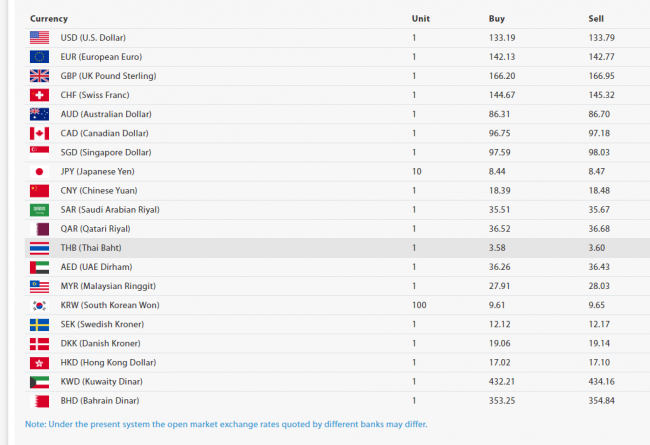Click the Saudi Arabian flag icon
Viewport: 650px width, 445px height.
pos(39,210)
